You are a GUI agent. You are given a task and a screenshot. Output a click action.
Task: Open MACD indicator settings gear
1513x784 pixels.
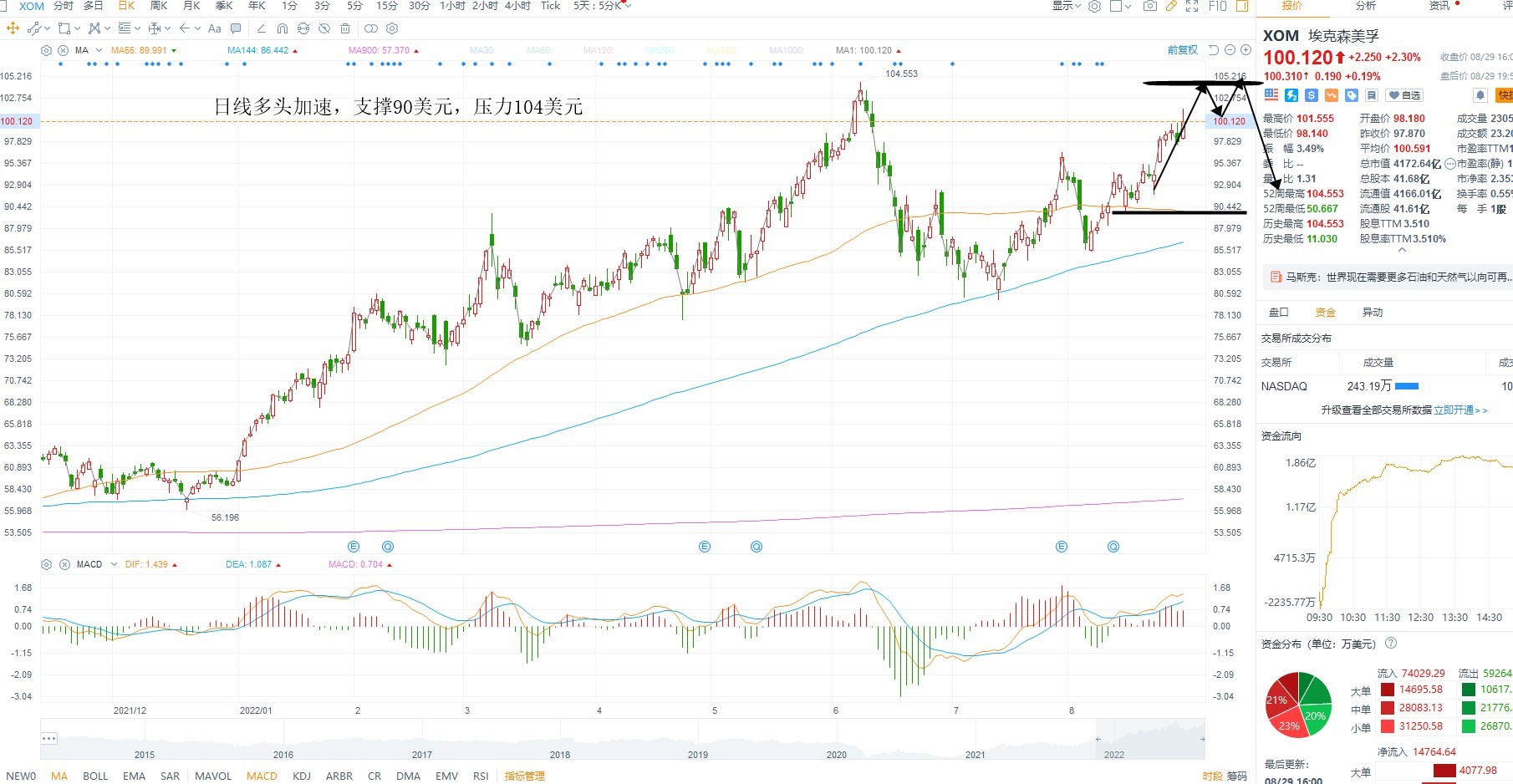point(47,564)
